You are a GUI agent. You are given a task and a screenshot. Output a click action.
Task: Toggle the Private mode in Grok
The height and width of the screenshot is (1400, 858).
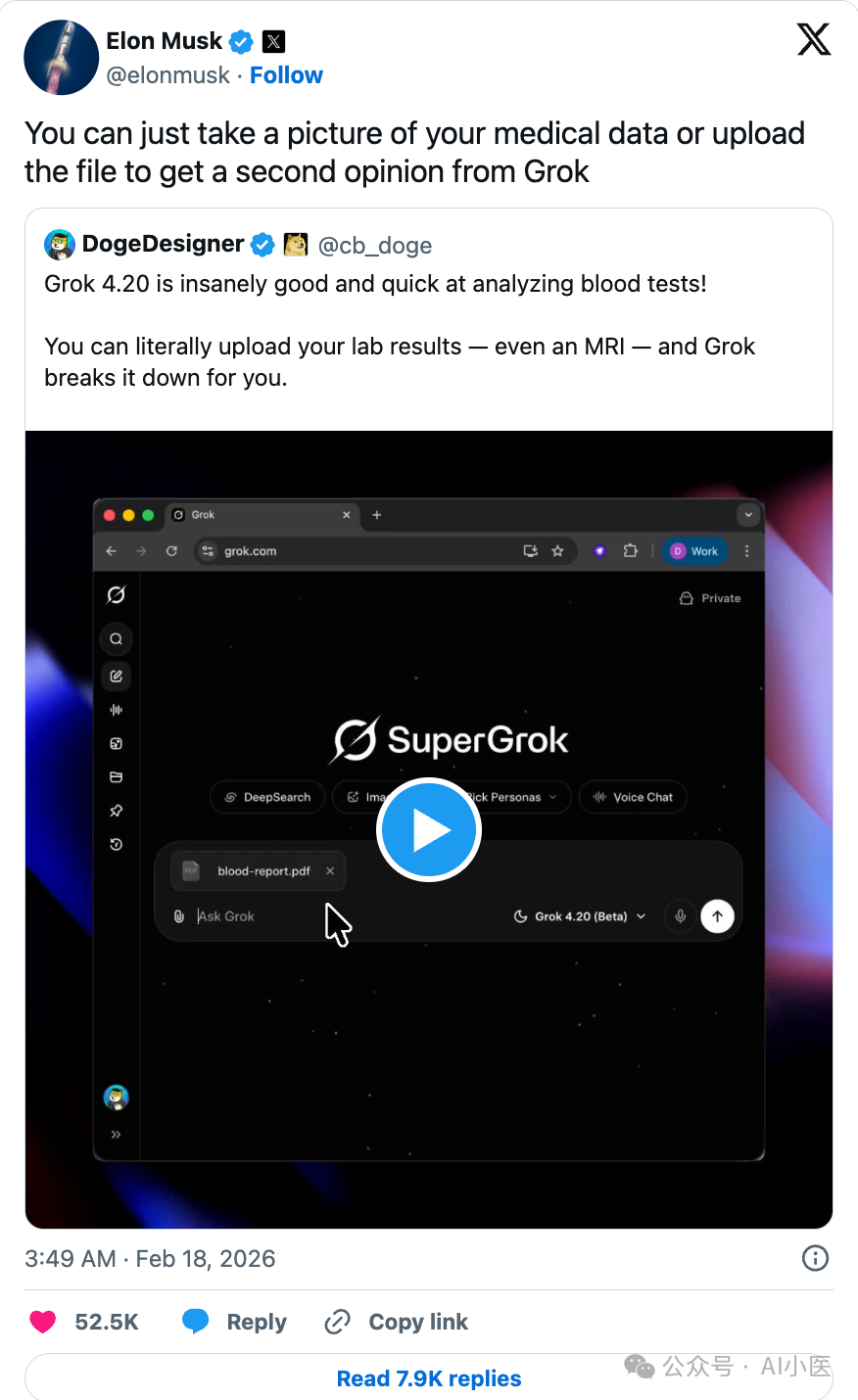(x=710, y=598)
